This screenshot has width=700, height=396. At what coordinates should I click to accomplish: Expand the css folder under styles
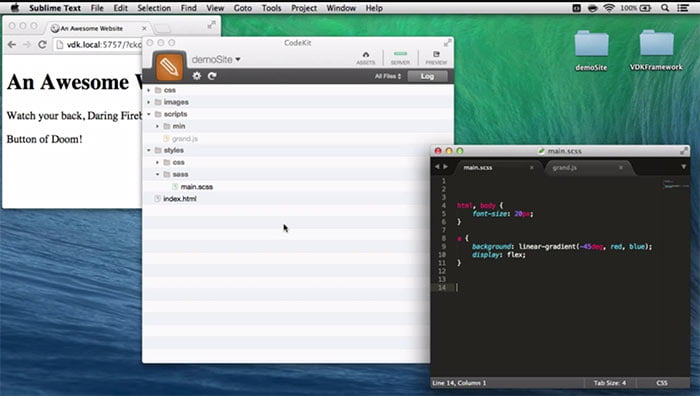tap(158, 163)
